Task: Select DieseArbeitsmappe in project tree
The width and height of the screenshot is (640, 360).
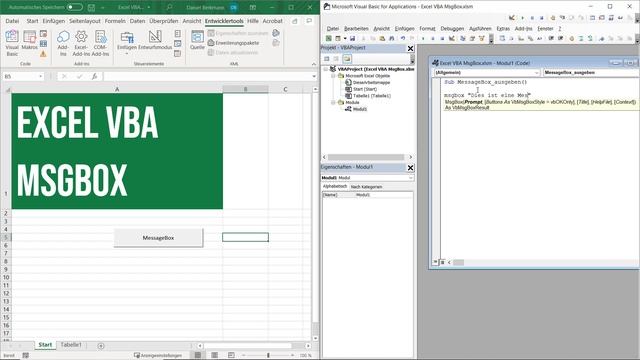Action: (368, 82)
